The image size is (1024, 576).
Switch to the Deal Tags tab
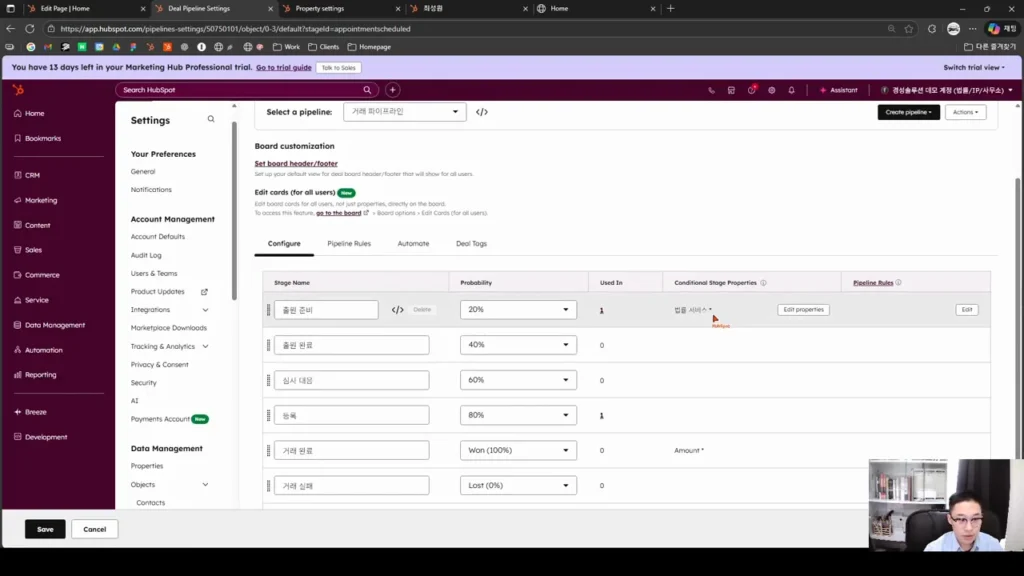click(472, 244)
